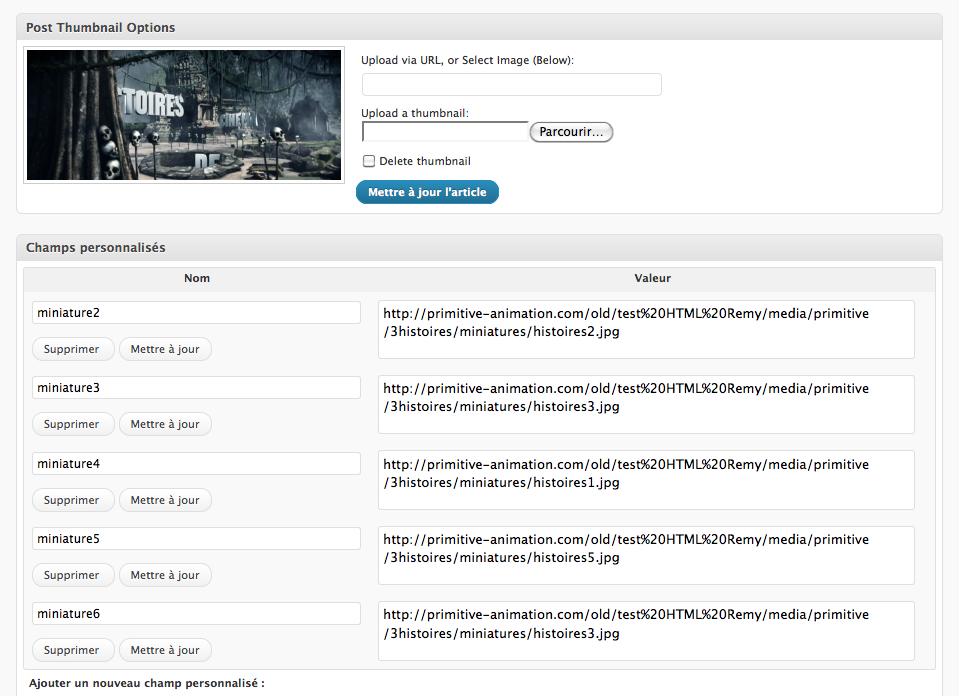Click the Nom column header
The image size is (959, 696).
tap(197, 278)
